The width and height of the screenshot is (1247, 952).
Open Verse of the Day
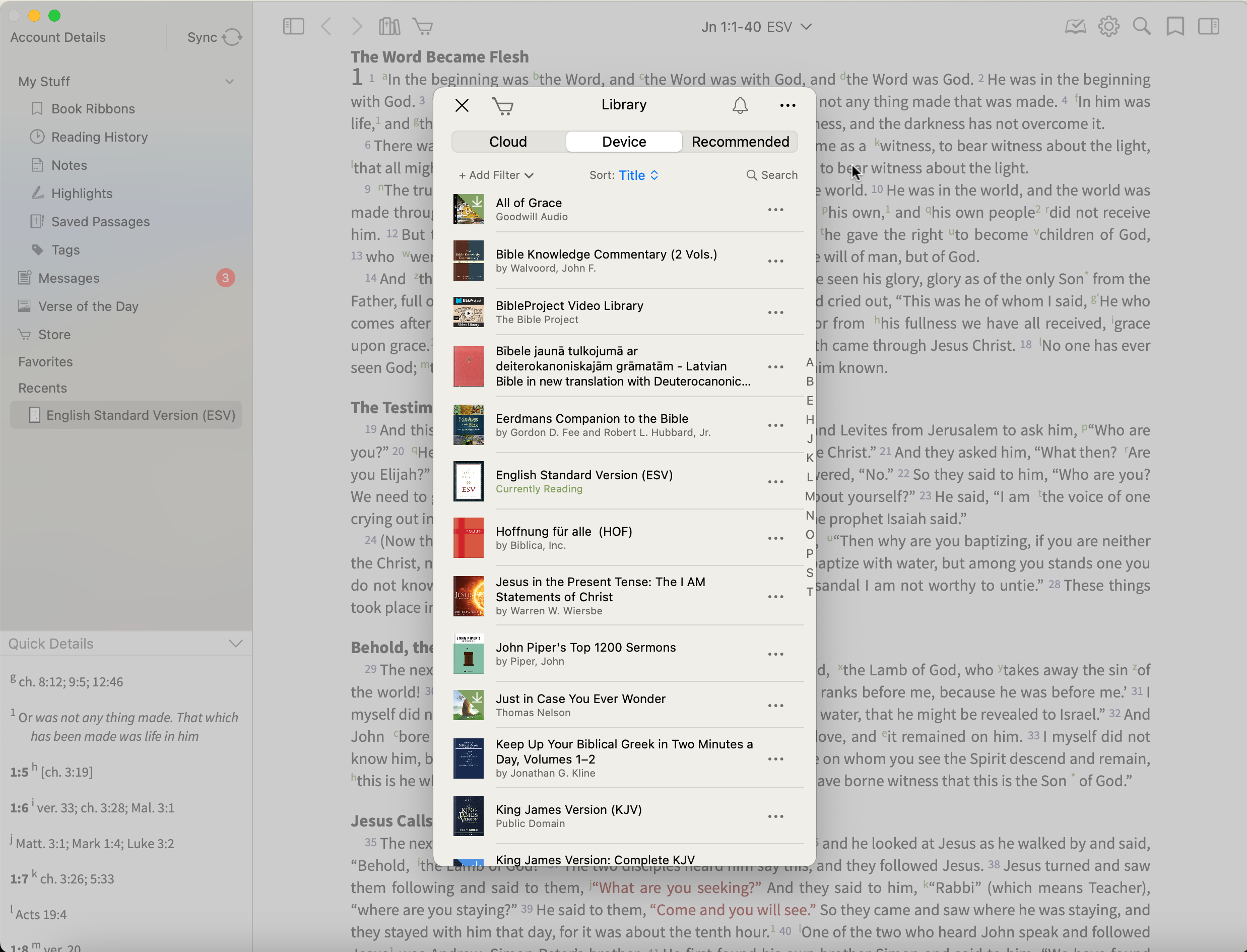coord(88,306)
